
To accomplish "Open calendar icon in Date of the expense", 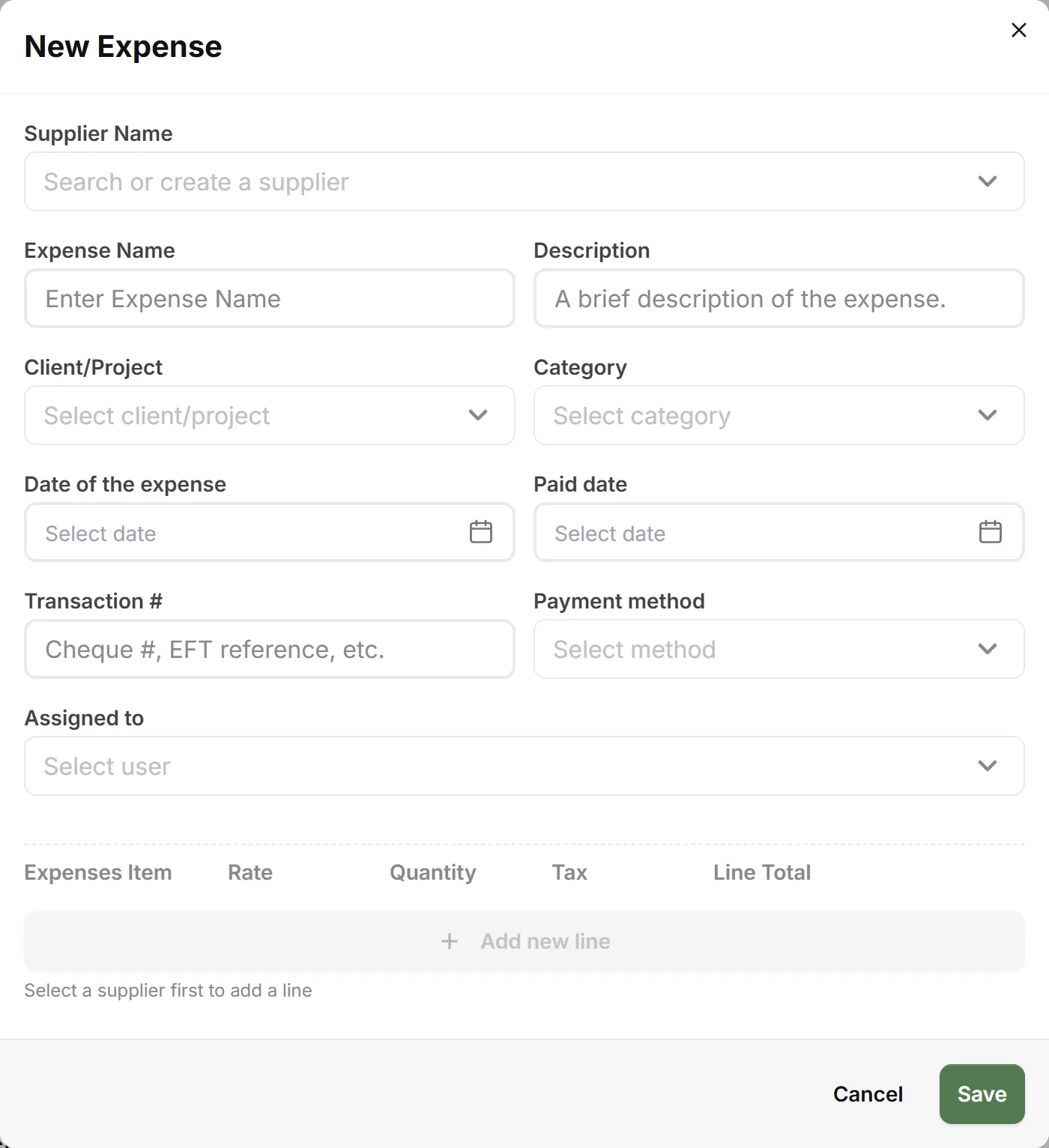I will [x=481, y=532].
